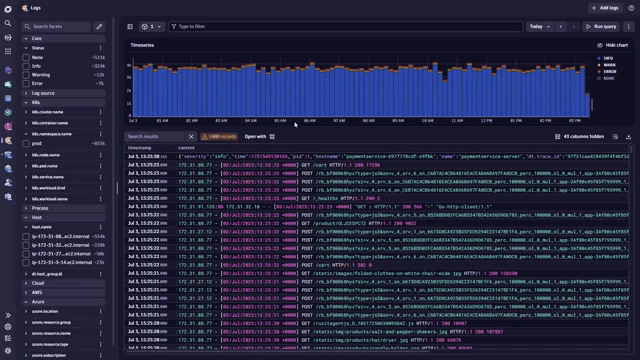Open the Today timeframe dropdown

[540, 27]
